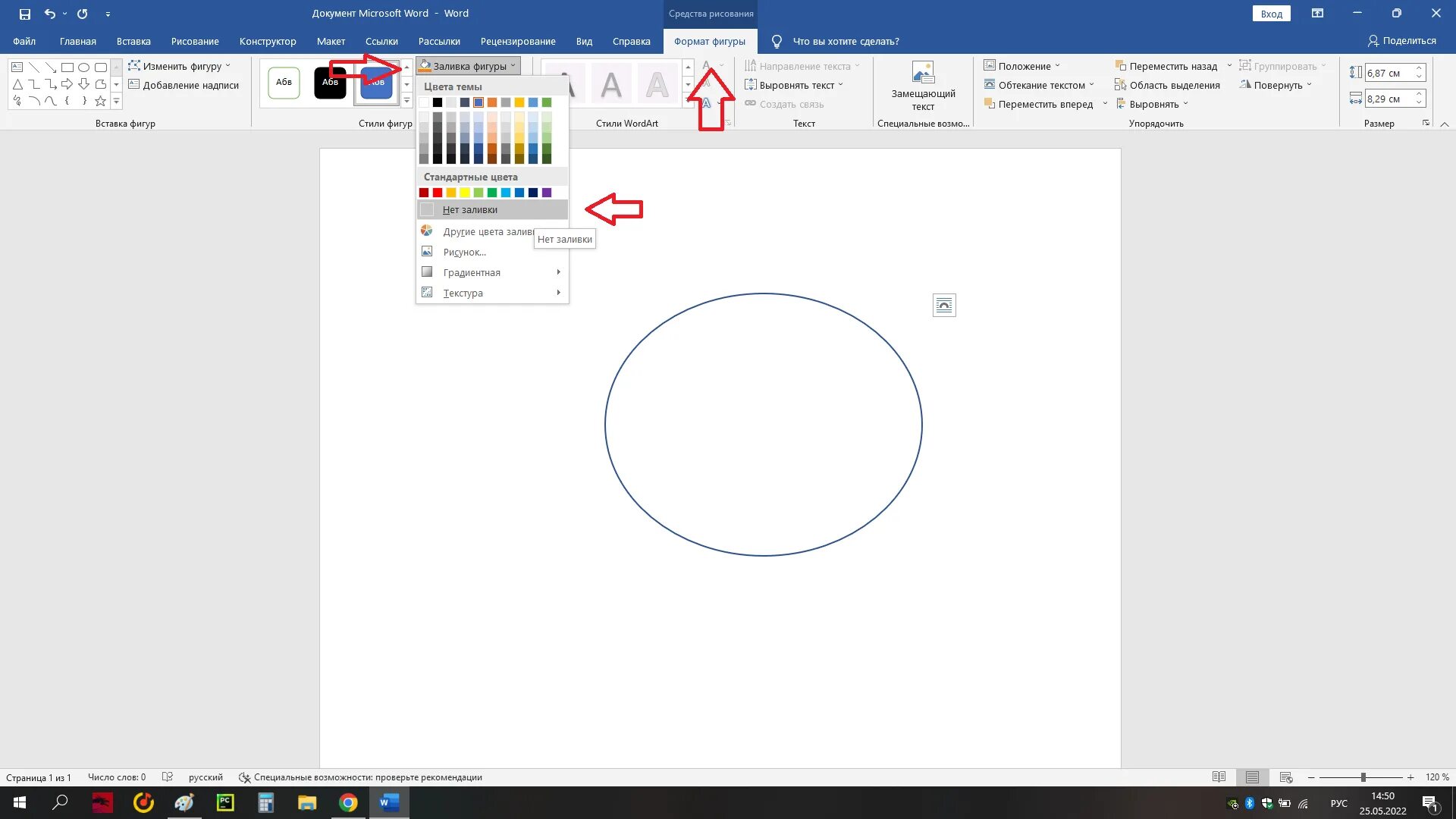Choose Нет заливки menu entry
This screenshot has height=819, width=1456.
point(470,210)
